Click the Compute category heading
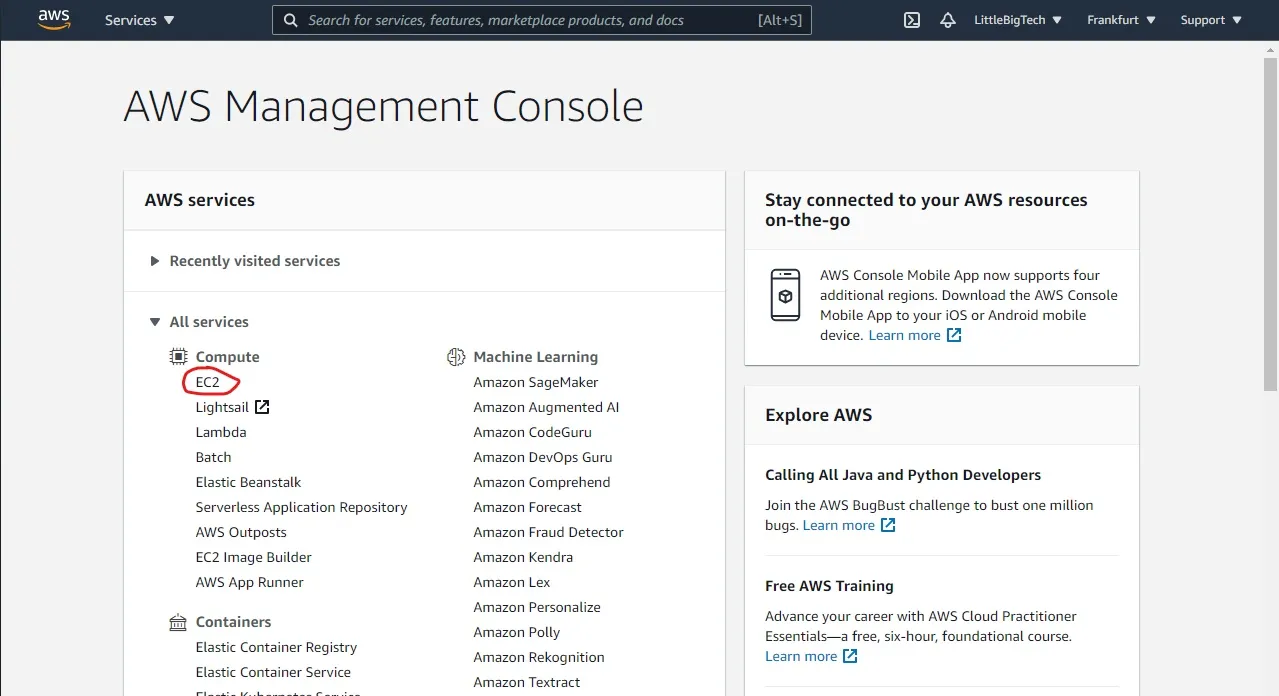 point(227,357)
